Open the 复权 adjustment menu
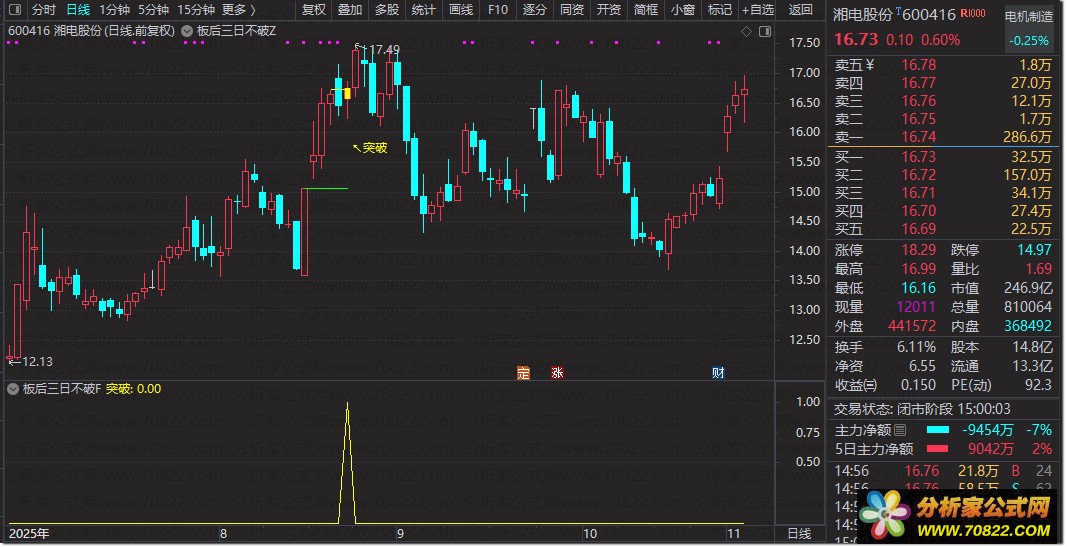 (314, 10)
